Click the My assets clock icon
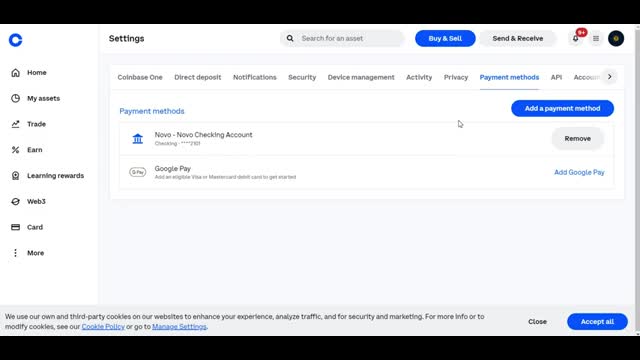 pos(16,98)
